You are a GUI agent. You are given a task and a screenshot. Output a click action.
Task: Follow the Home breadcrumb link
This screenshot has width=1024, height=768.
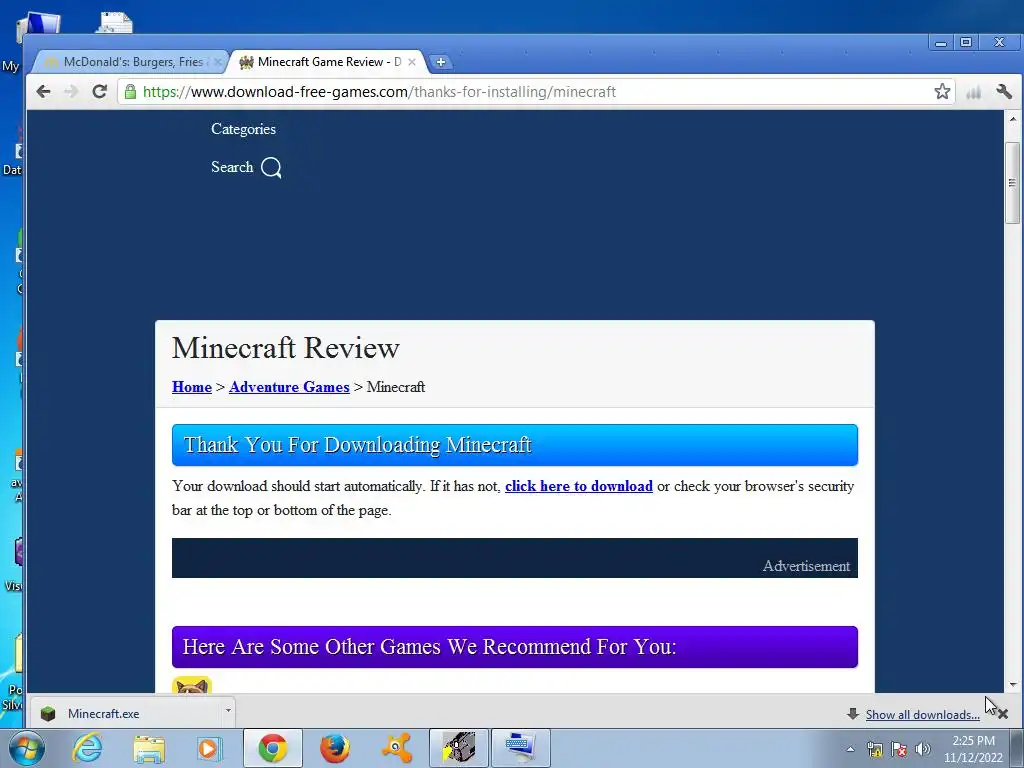point(192,387)
